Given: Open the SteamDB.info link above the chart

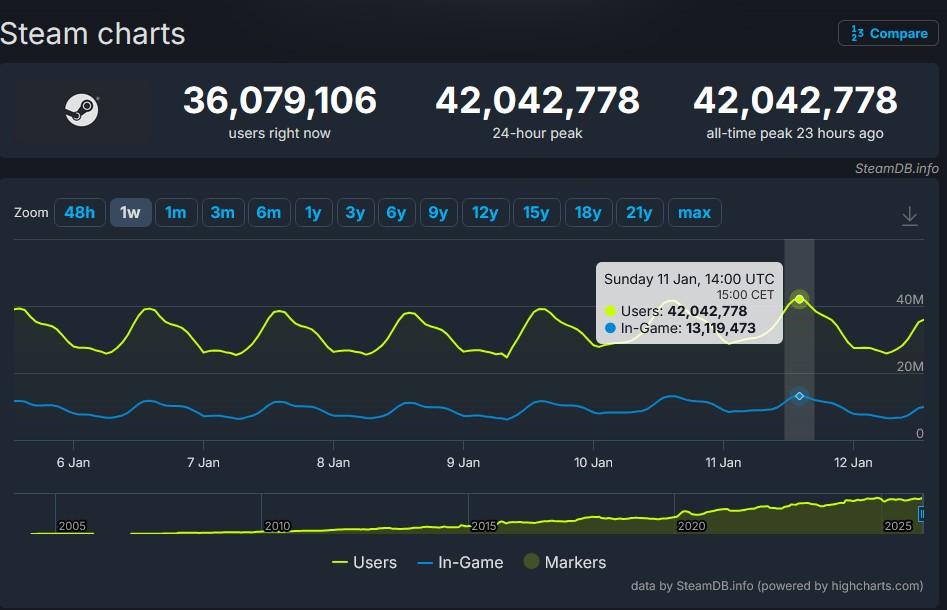Looking at the screenshot, I should click(x=897, y=169).
